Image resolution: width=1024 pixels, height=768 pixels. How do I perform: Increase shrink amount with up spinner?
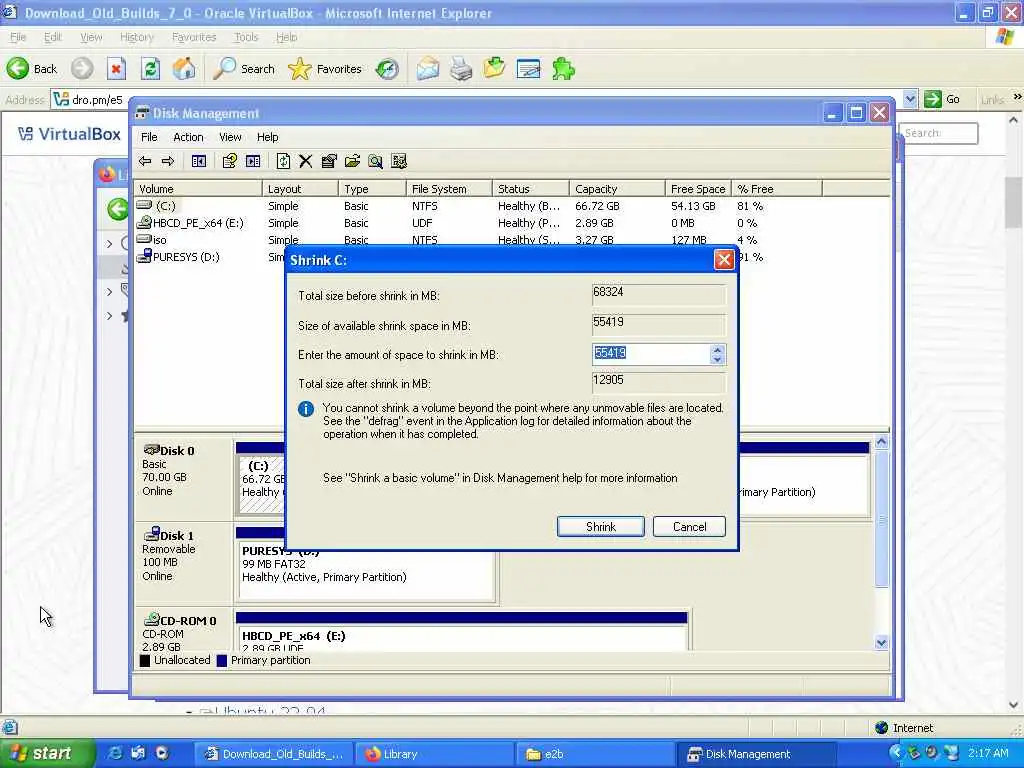(717, 349)
